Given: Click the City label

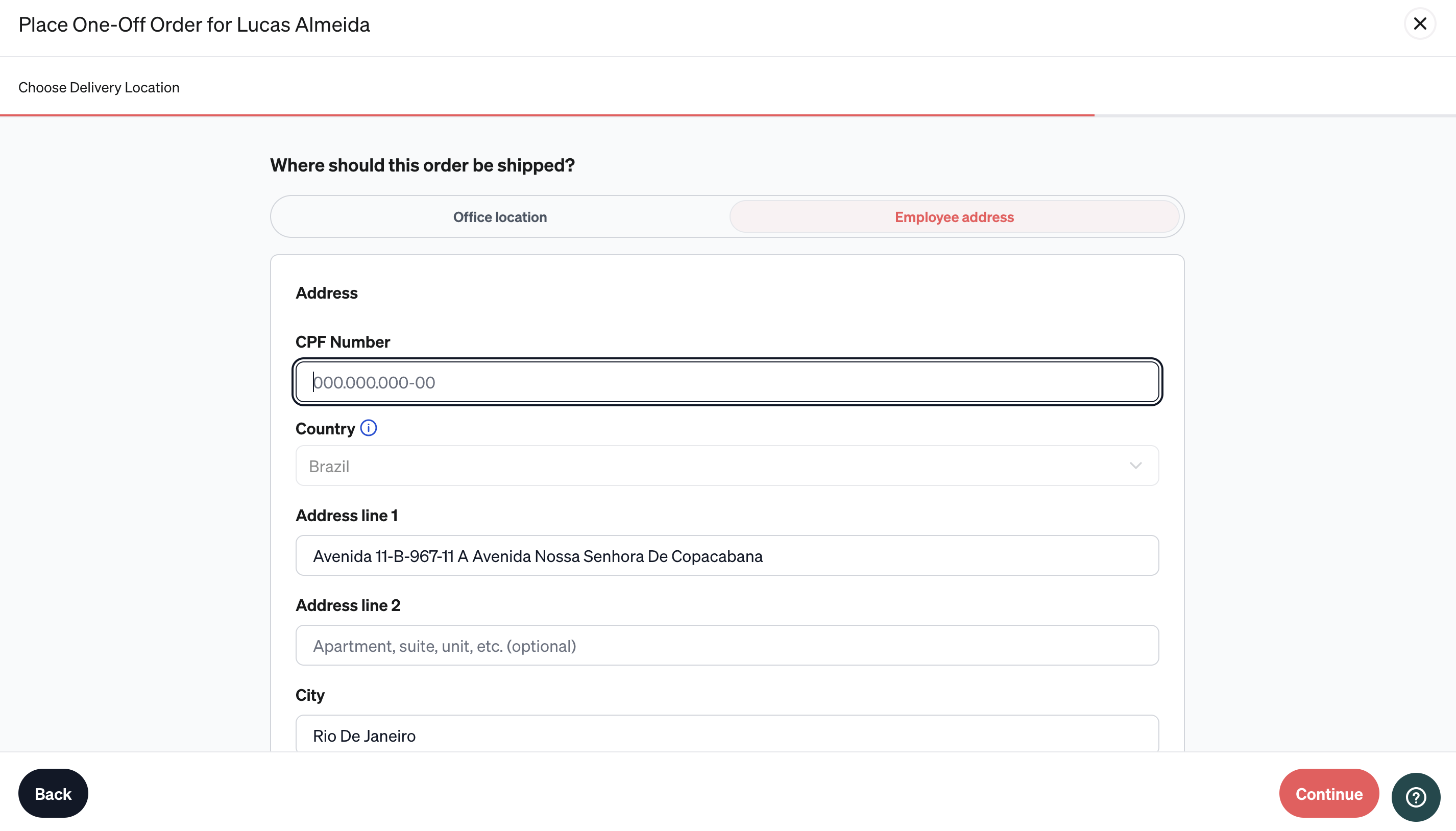Looking at the screenshot, I should tap(310, 695).
